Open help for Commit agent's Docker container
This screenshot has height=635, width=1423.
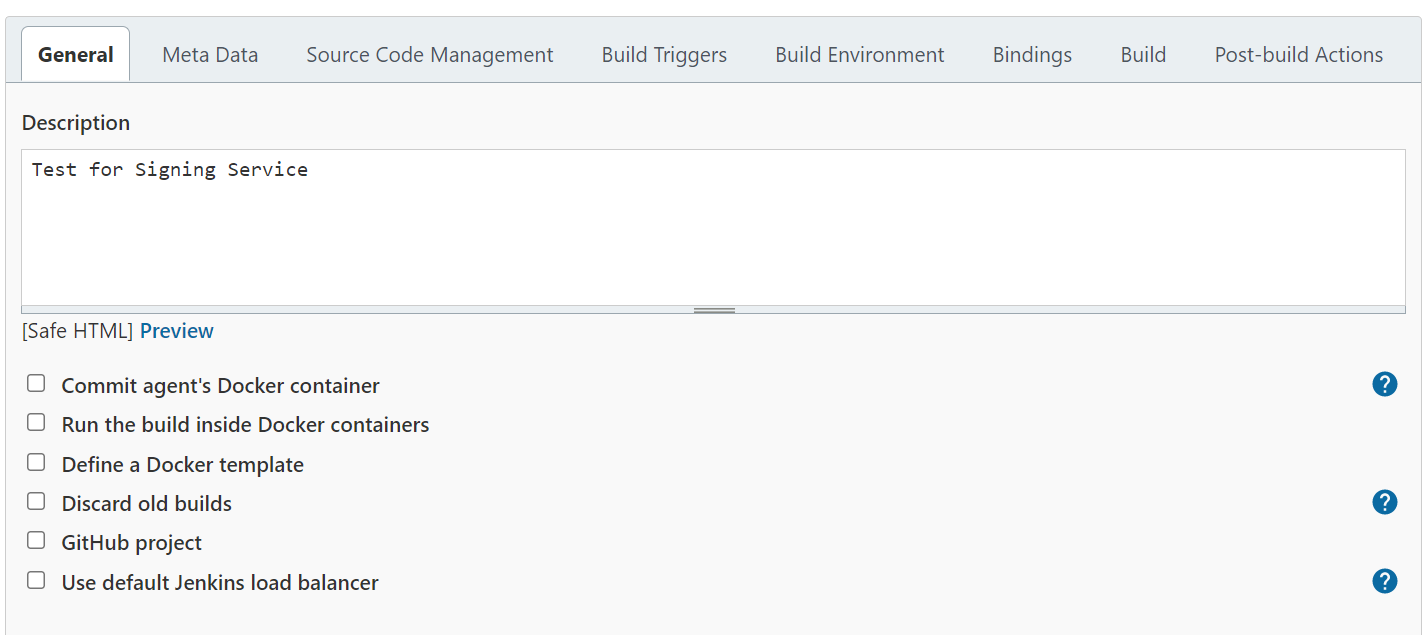(x=1384, y=384)
